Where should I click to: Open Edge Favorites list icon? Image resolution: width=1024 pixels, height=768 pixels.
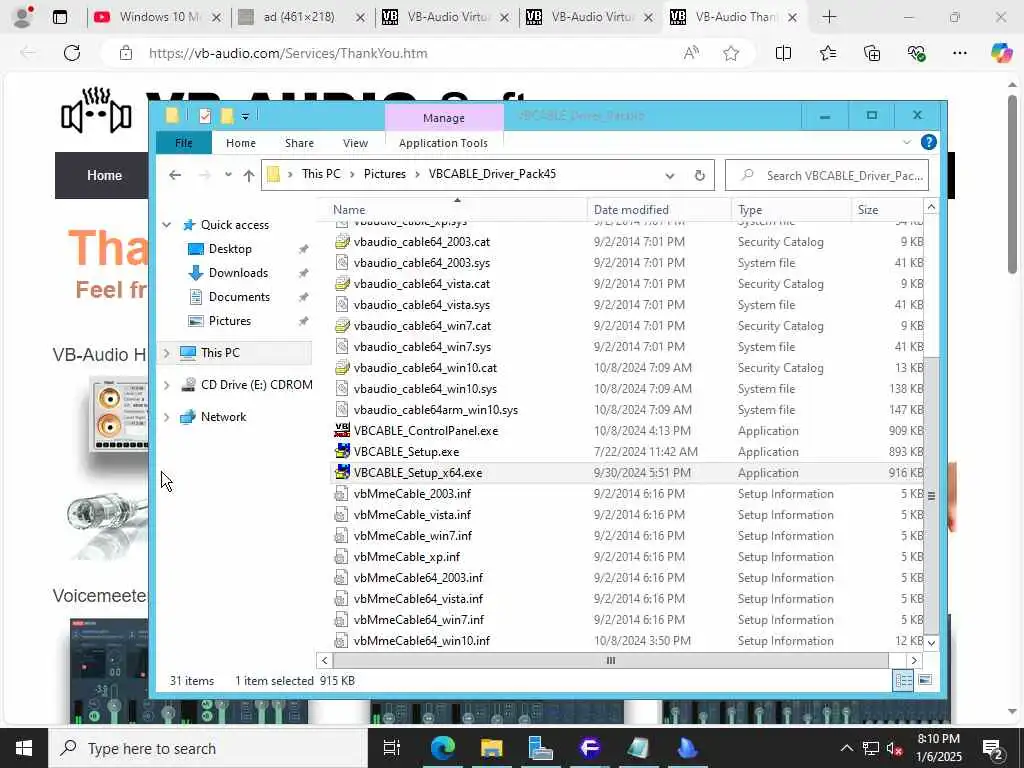click(827, 53)
